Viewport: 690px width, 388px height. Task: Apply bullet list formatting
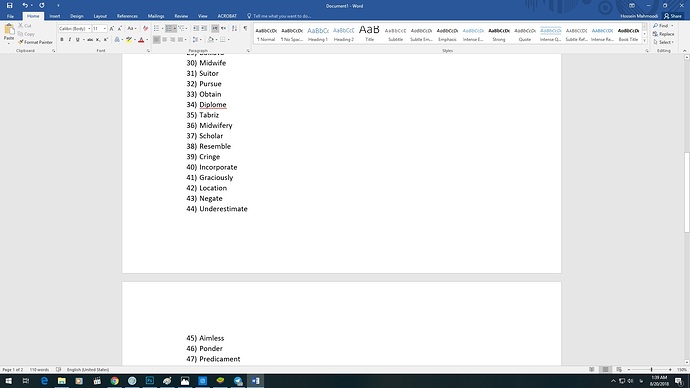[157, 28]
